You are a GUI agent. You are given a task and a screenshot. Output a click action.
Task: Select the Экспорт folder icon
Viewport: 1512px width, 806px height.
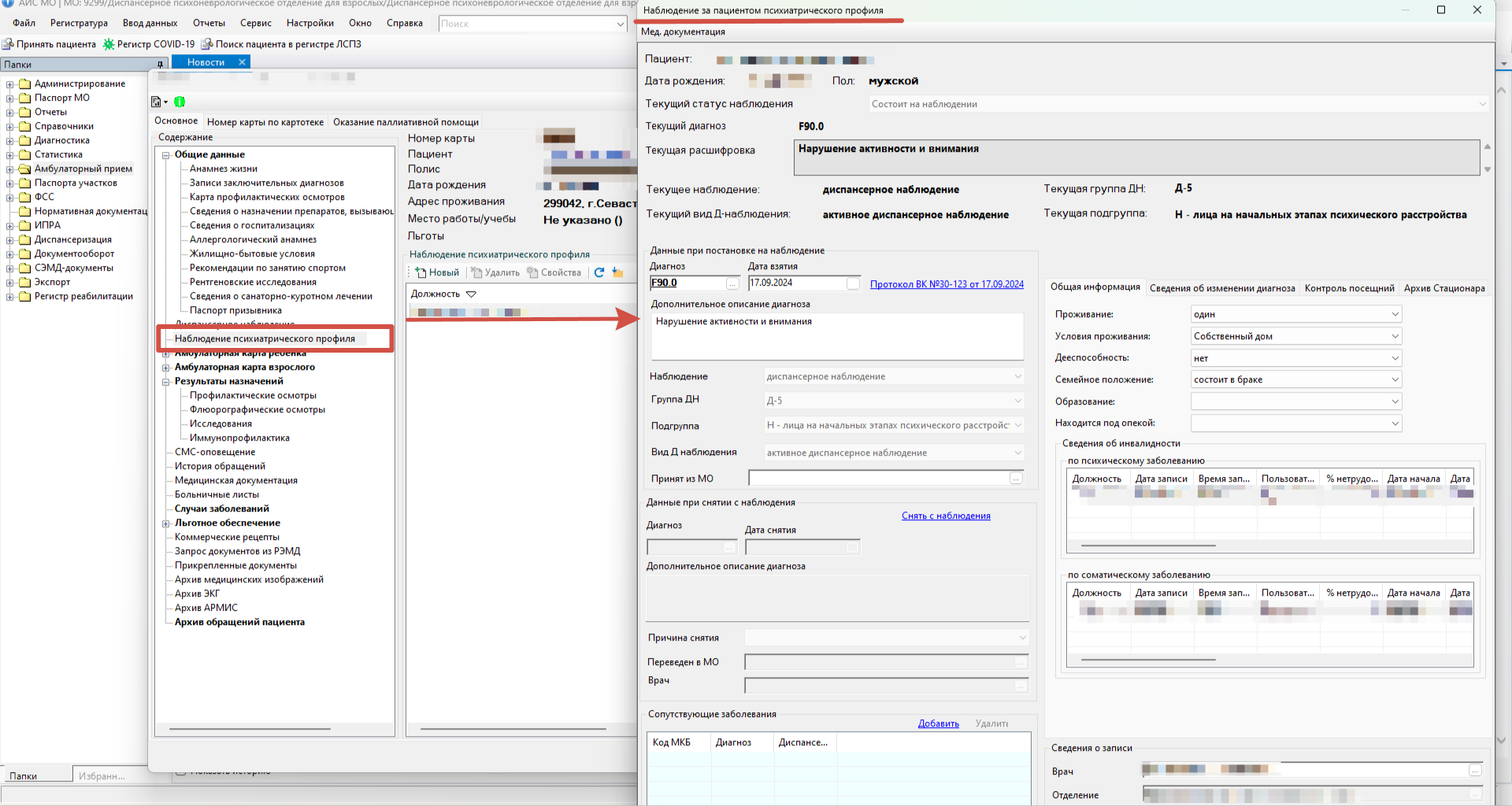click(x=24, y=282)
